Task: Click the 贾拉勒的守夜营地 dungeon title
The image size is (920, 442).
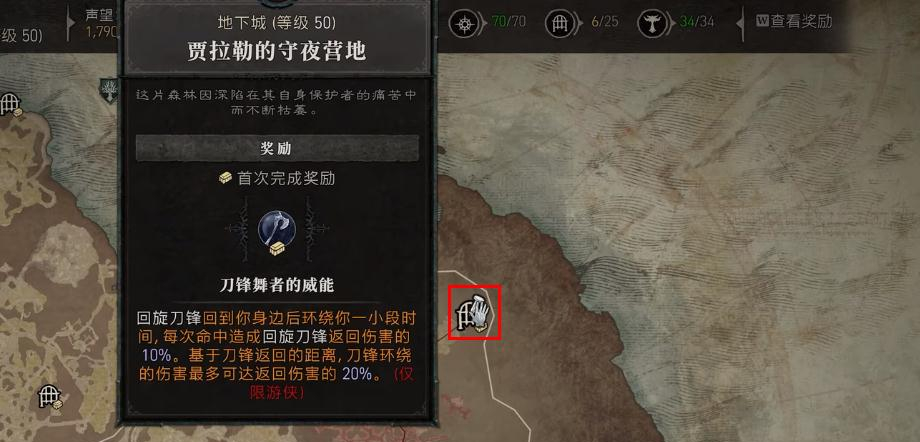Action: tap(277, 51)
